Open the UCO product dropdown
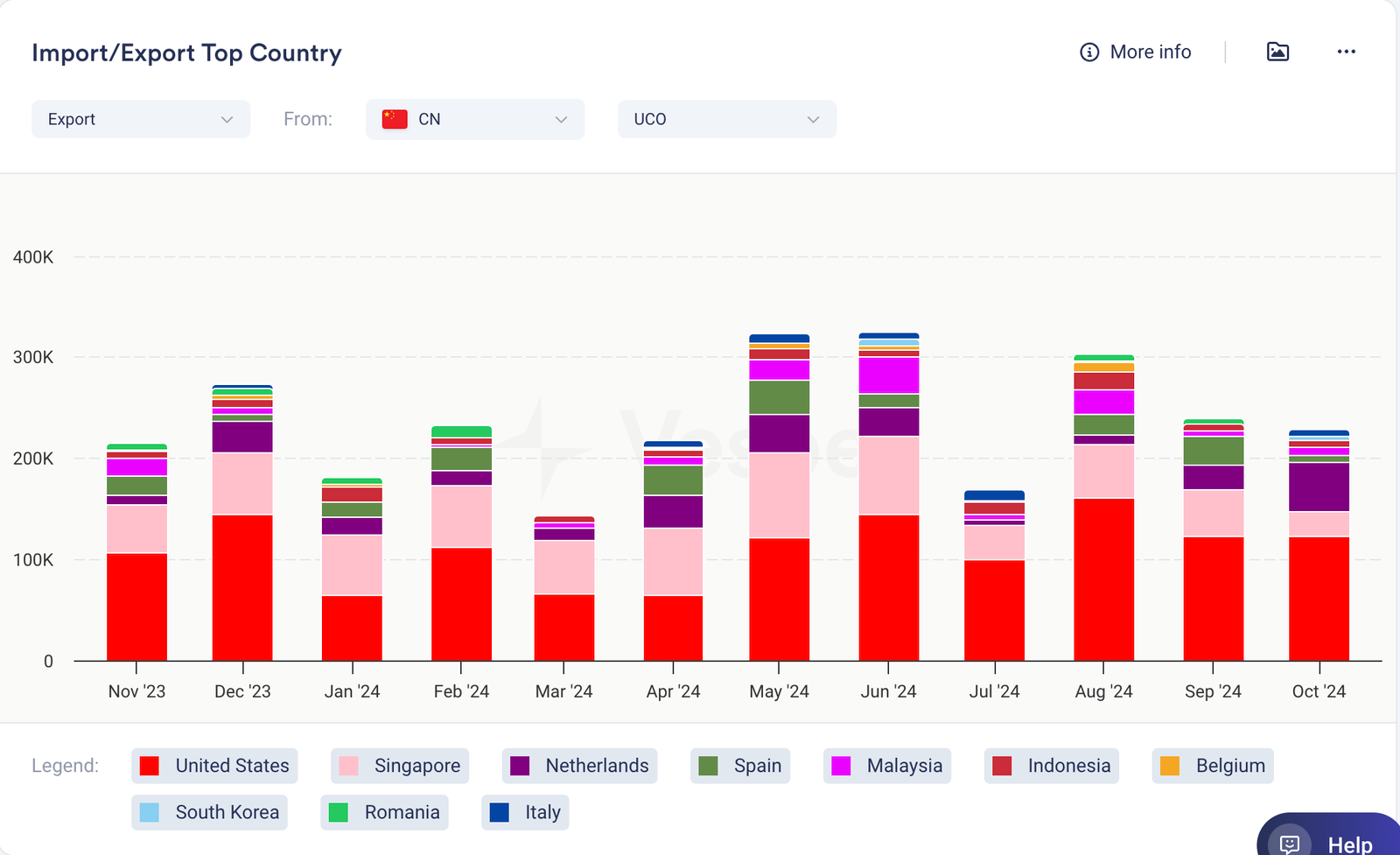Viewport: 1400px width, 855px height. pyautogui.click(x=726, y=119)
